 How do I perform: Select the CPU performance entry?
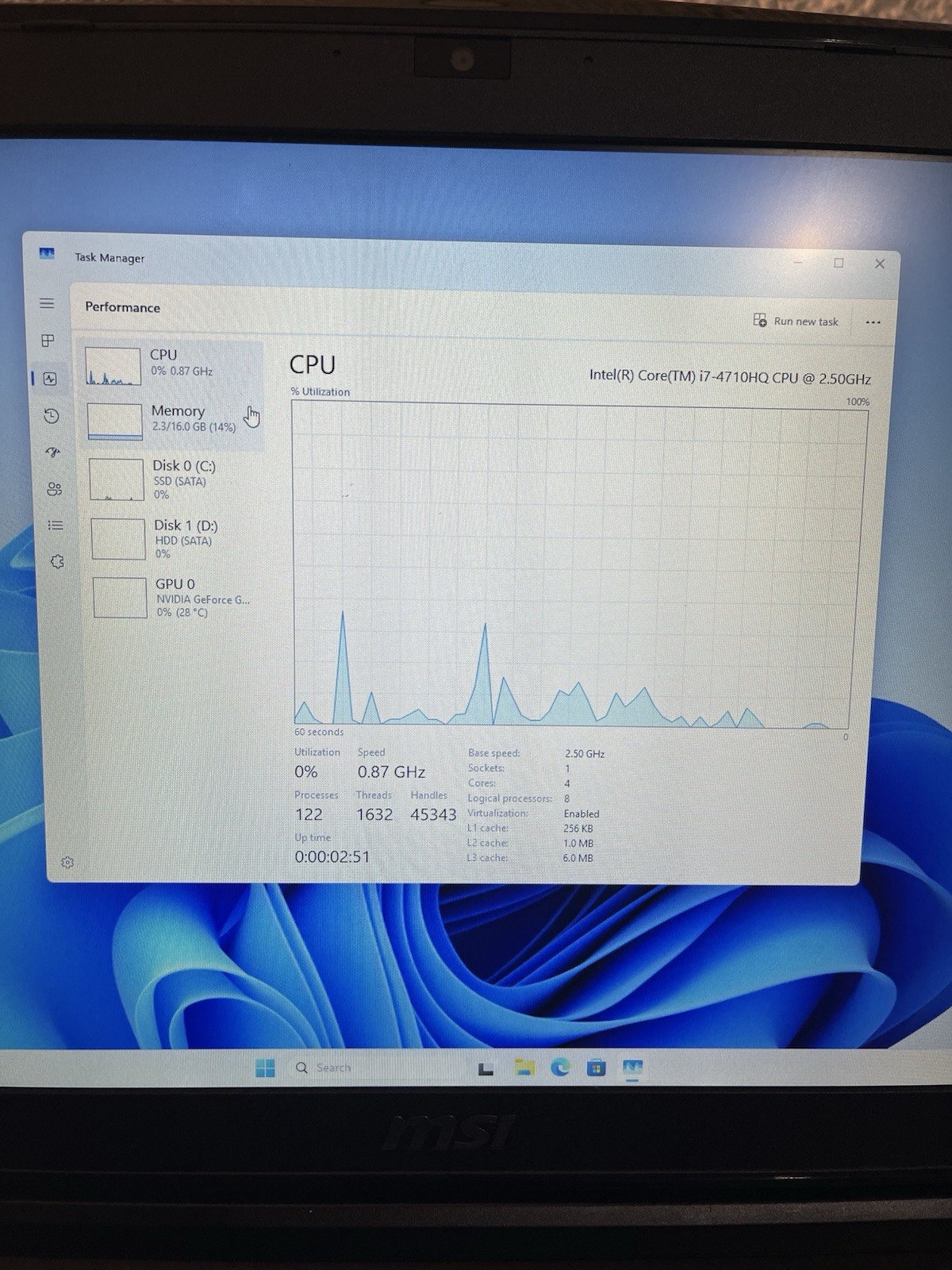click(x=171, y=366)
